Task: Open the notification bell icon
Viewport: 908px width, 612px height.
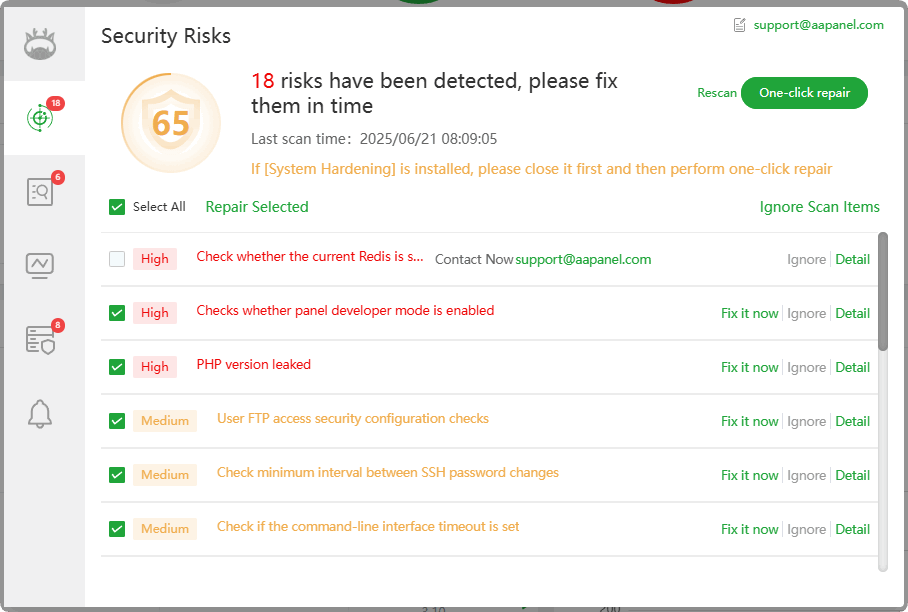Action: click(40, 413)
